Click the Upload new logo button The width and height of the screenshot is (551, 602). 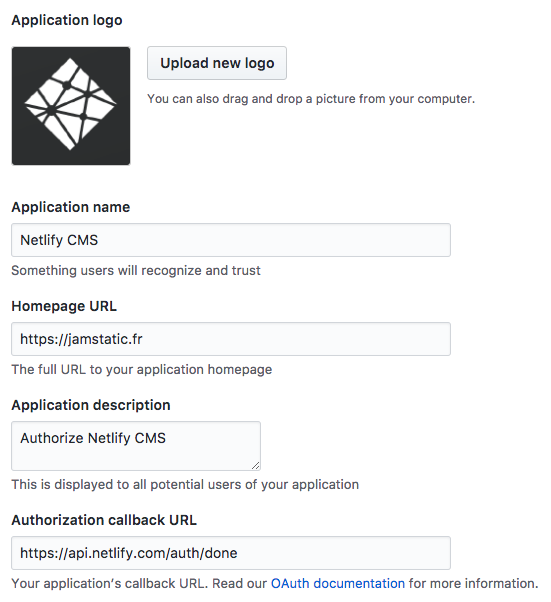tap(217, 63)
